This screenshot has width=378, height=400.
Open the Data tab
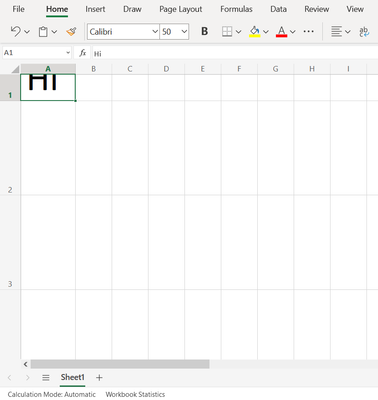click(x=278, y=9)
